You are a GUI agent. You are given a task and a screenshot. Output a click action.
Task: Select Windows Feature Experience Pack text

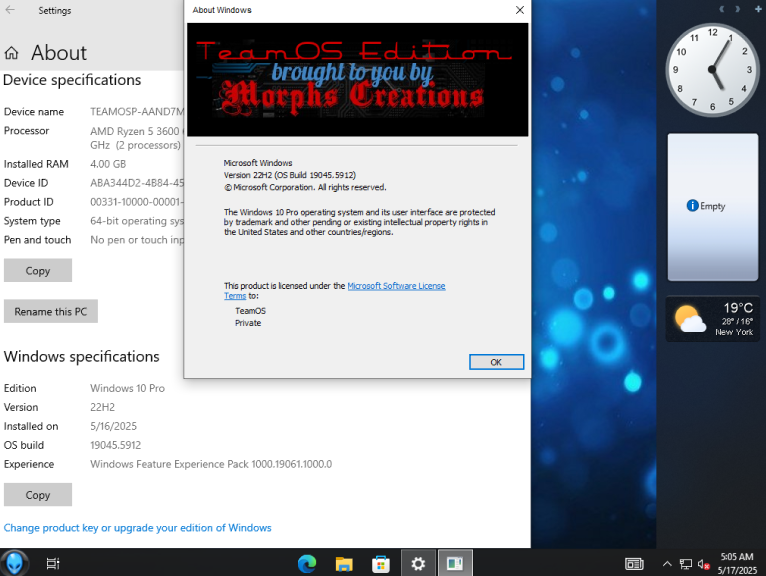pos(211,464)
